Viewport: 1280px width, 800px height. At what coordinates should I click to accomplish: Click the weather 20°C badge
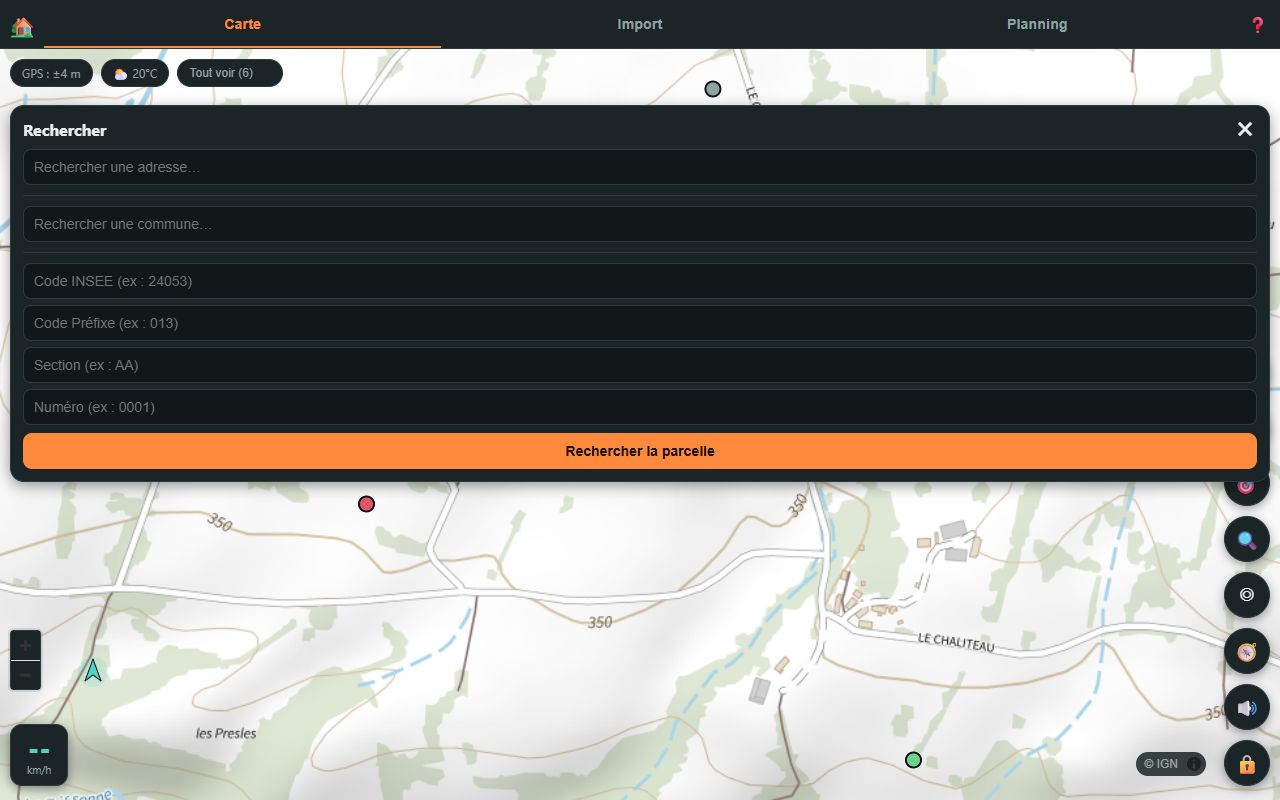pos(135,73)
